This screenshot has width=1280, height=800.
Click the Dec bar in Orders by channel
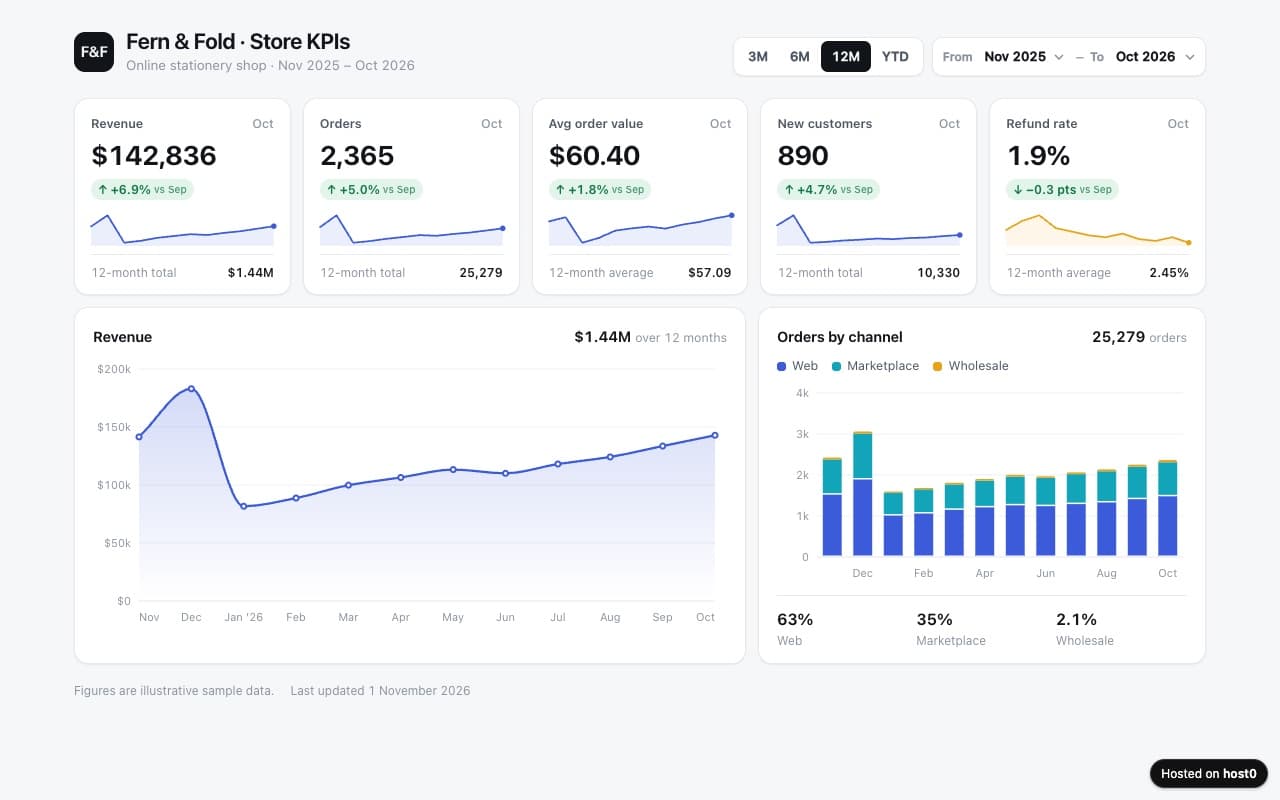[862, 494]
